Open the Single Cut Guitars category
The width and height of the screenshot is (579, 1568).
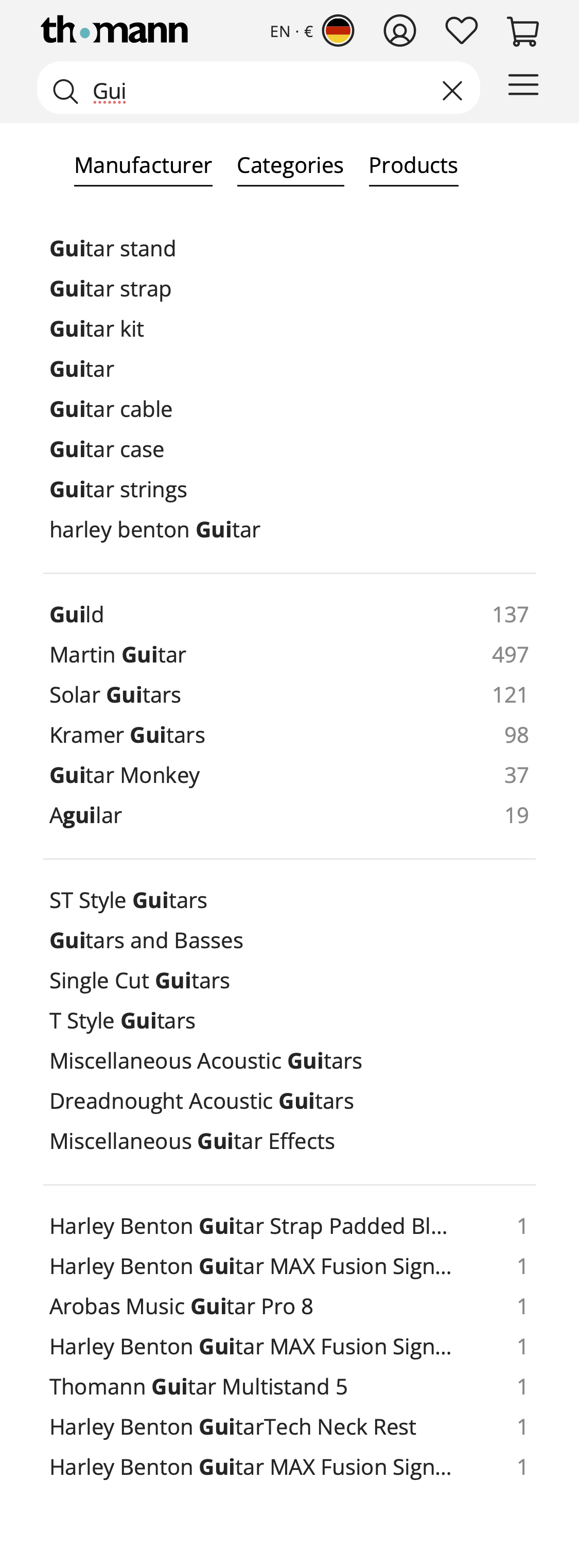pos(139,981)
